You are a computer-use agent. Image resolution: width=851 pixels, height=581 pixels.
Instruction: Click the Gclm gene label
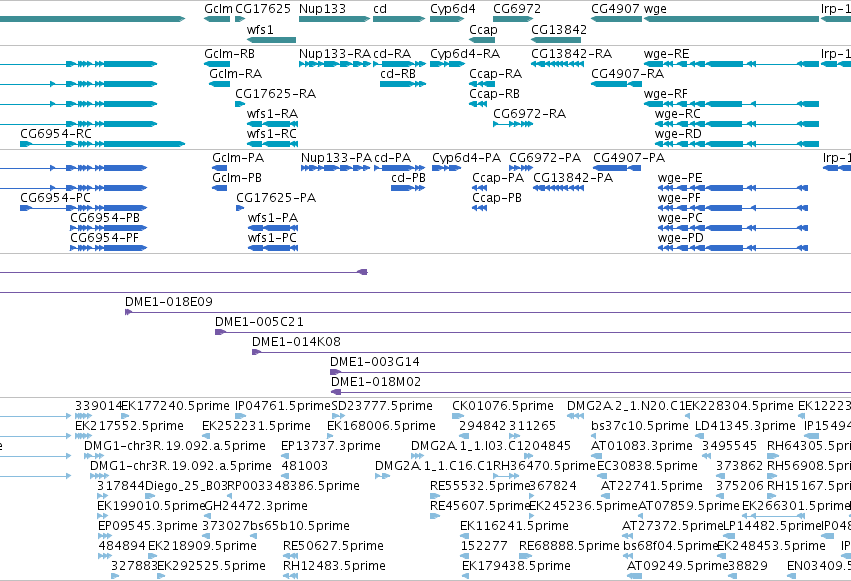click(218, 9)
